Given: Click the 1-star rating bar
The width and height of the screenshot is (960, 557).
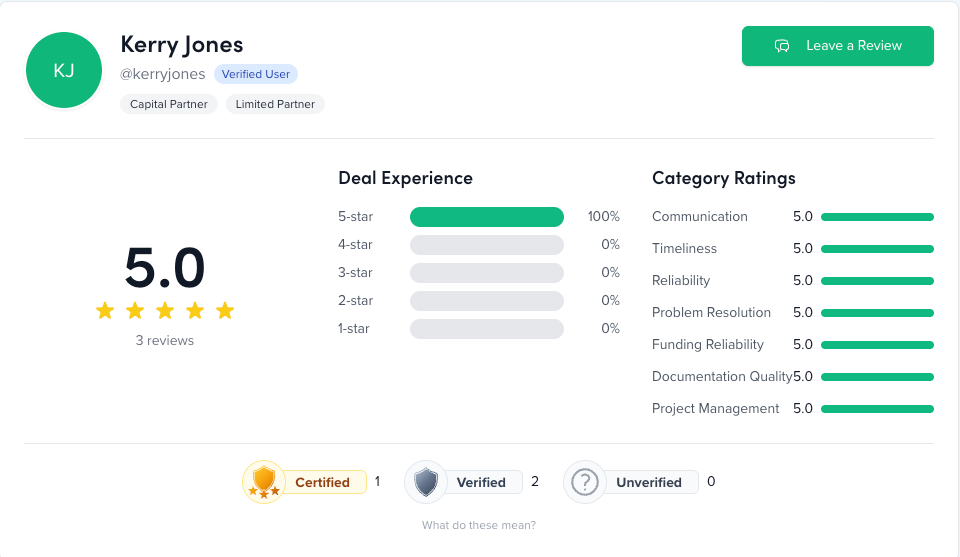Looking at the screenshot, I should point(487,329).
